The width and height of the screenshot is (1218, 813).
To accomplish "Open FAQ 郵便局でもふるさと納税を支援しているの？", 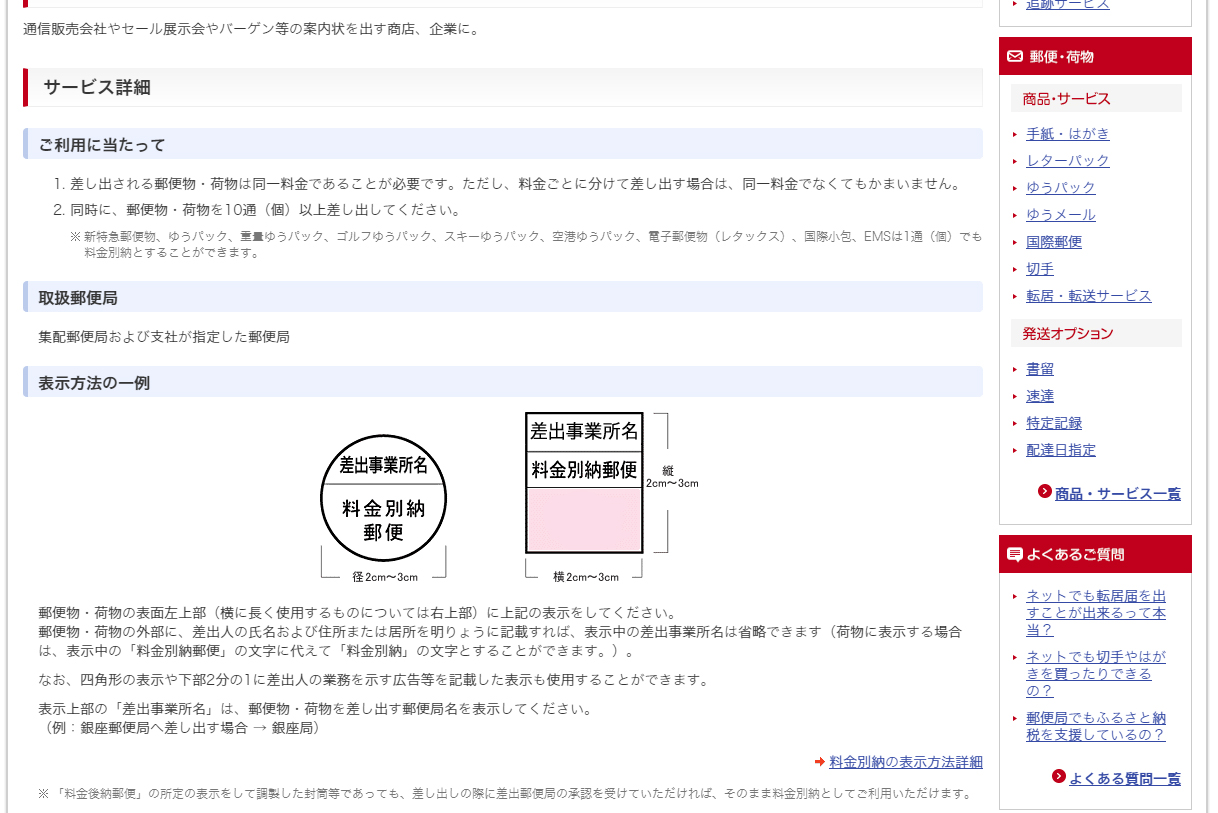I will click(x=1095, y=726).
